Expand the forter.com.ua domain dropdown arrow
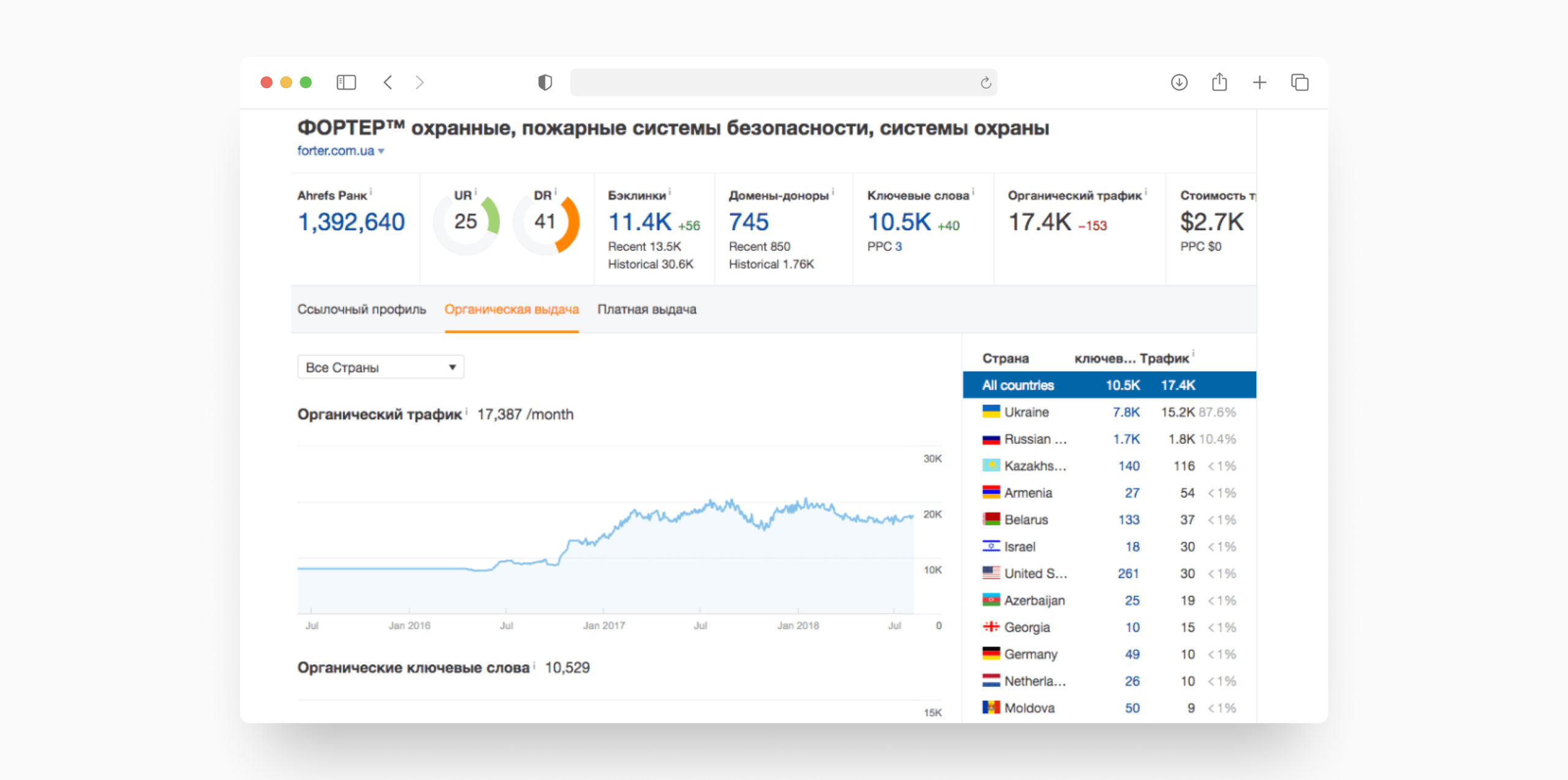Screen dimensions: 1568x780 tap(381, 151)
